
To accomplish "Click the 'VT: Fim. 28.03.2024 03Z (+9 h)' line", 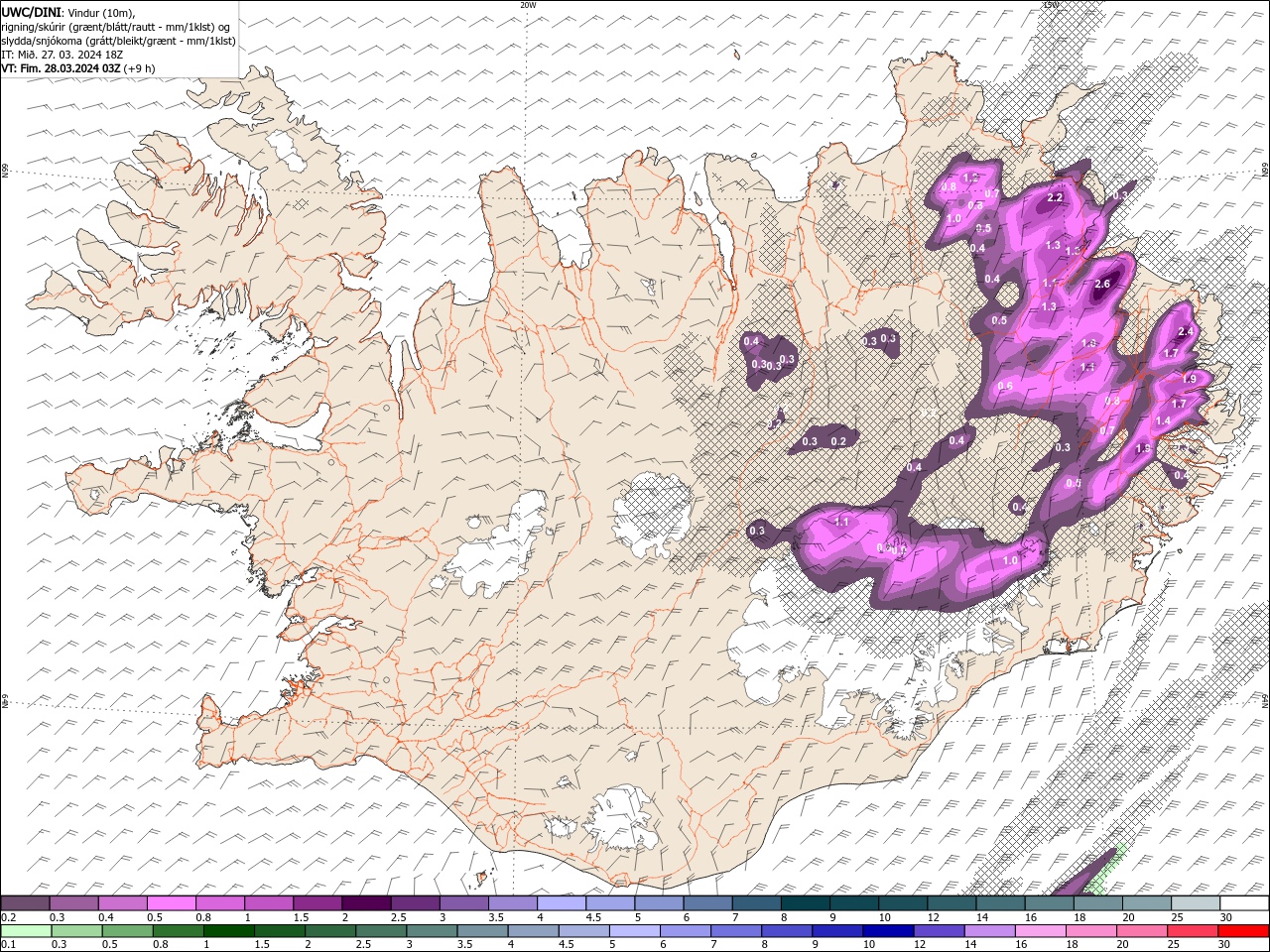I will 78,68.
